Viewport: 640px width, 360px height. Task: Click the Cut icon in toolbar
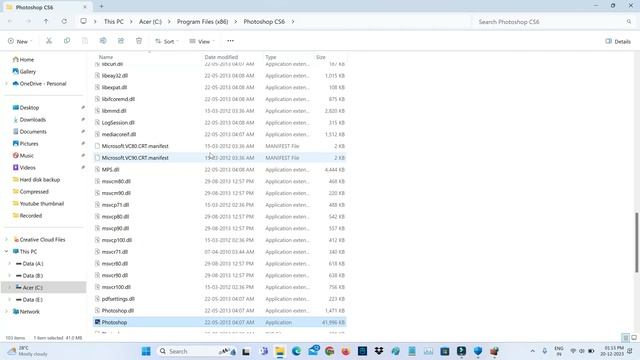[x=49, y=41]
